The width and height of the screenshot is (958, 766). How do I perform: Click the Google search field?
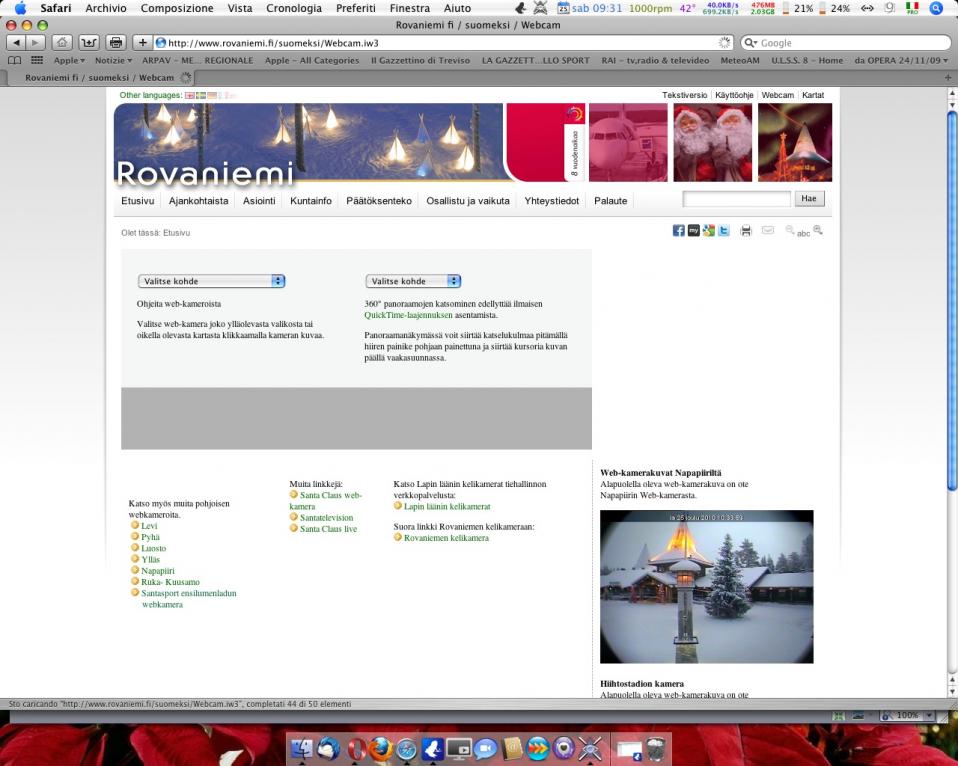coord(846,43)
